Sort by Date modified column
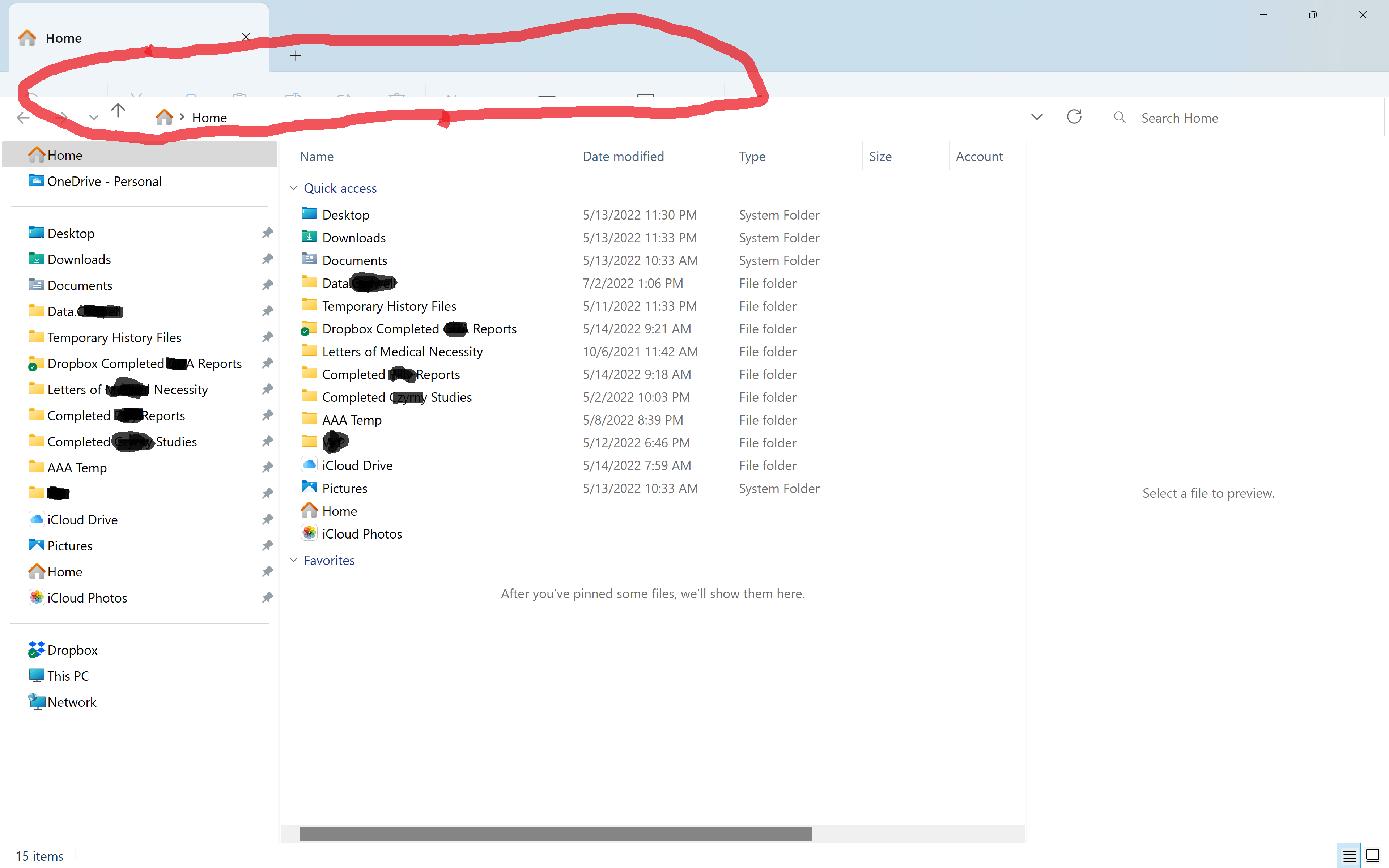This screenshot has width=1389, height=868. click(623, 156)
